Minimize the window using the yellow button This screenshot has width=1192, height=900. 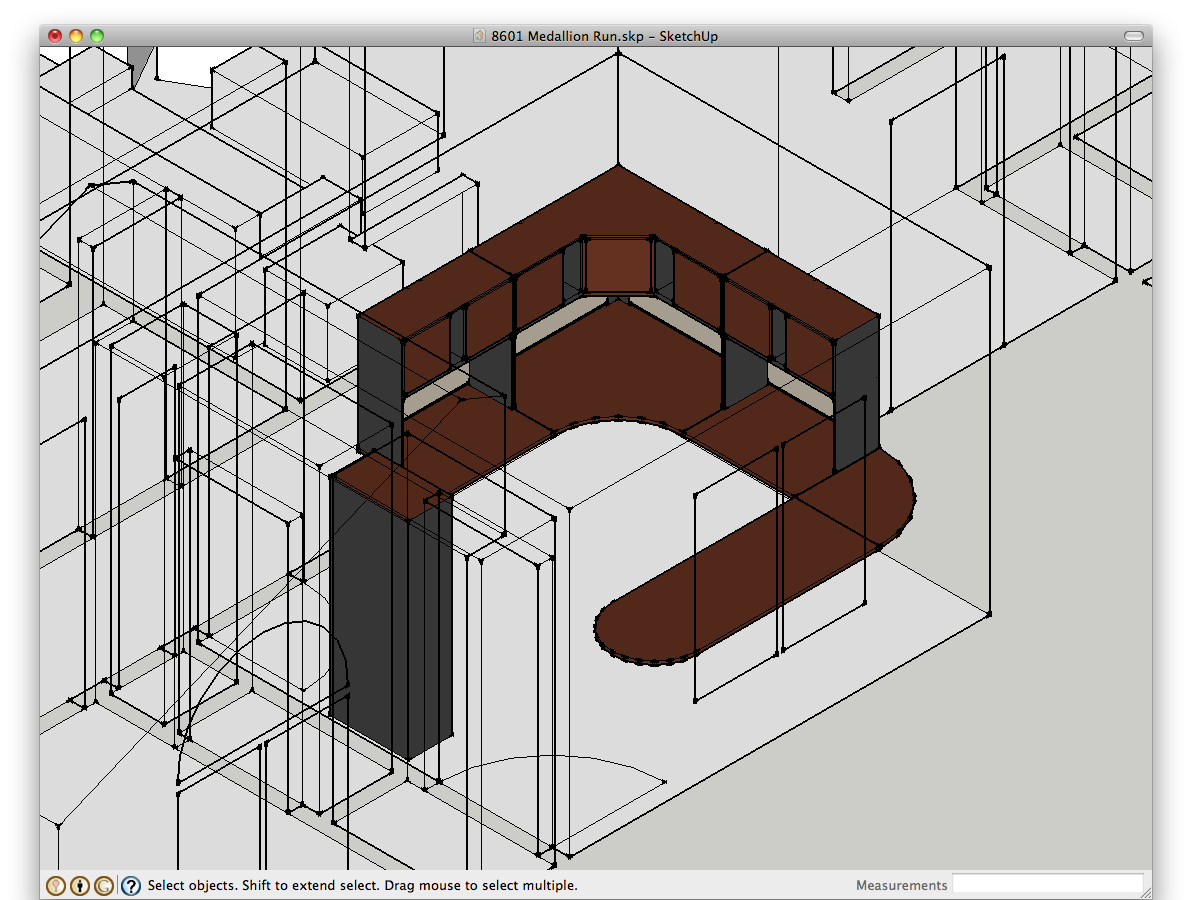(x=76, y=36)
